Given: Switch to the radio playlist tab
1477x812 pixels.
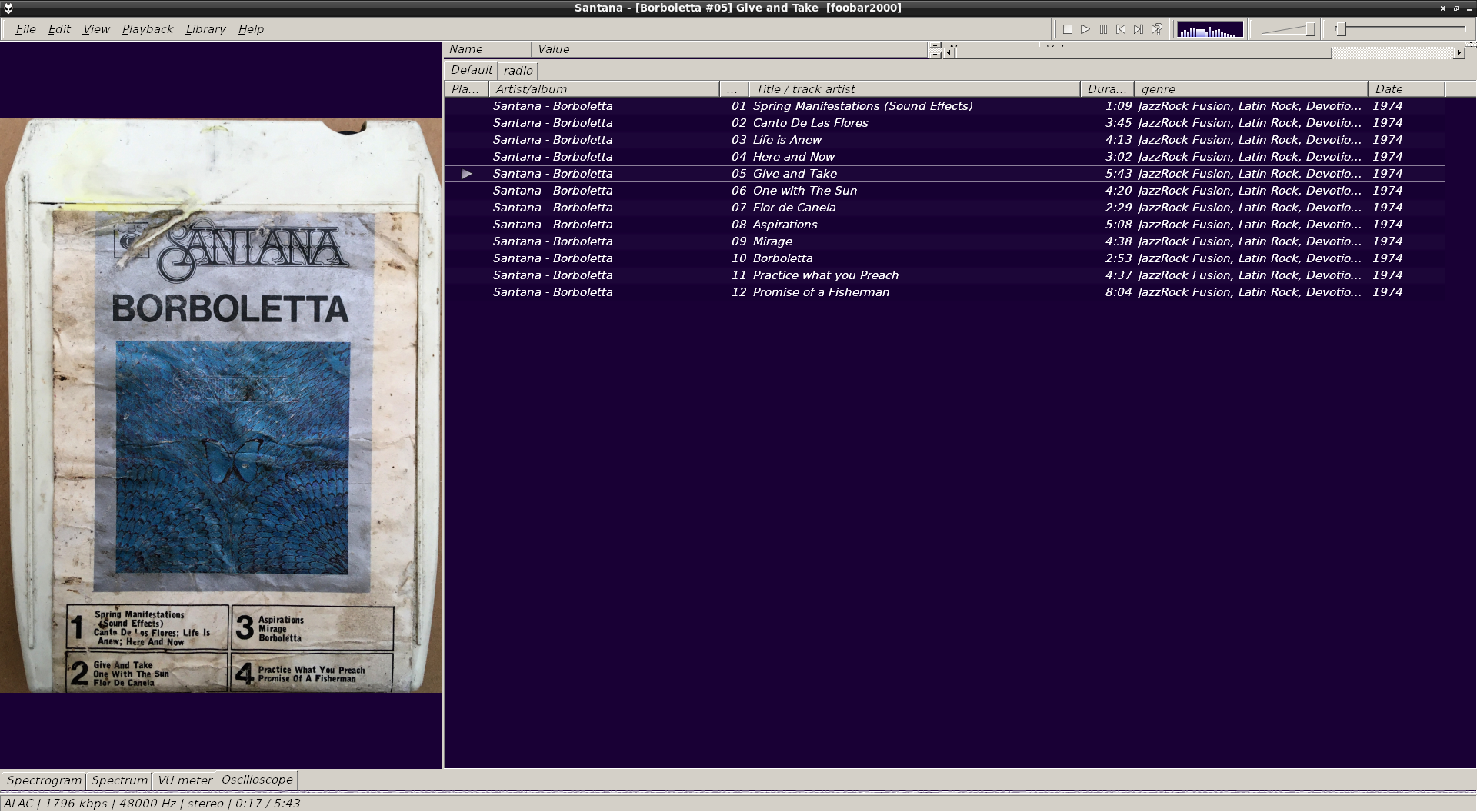Looking at the screenshot, I should 518,71.
